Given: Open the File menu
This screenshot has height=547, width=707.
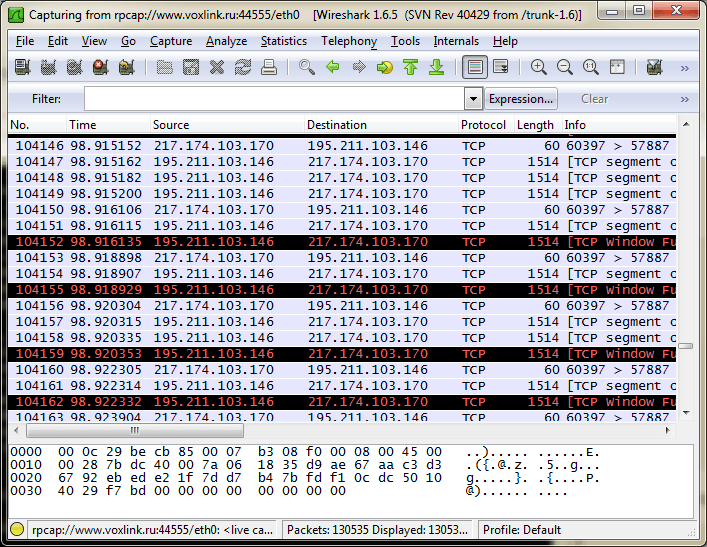Looking at the screenshot, I should click(x=25, y=41).
